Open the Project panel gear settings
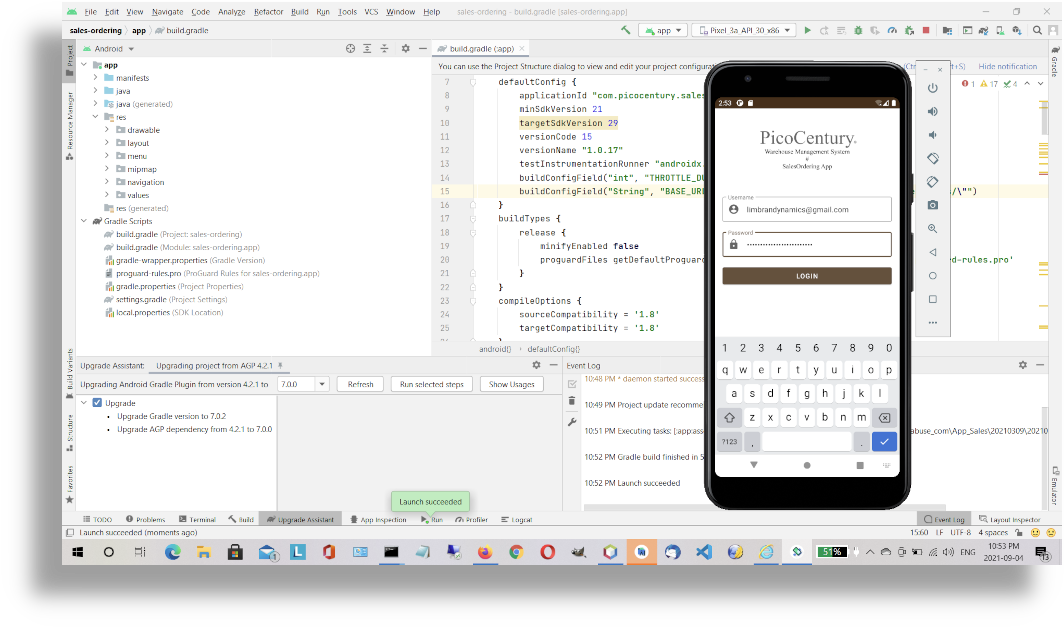Viewport: 1064px width, 627px height. click(406, 49)
